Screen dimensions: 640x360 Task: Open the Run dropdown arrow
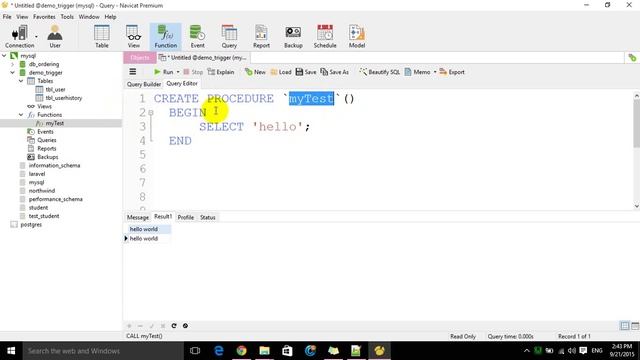(x=178, y=72)
